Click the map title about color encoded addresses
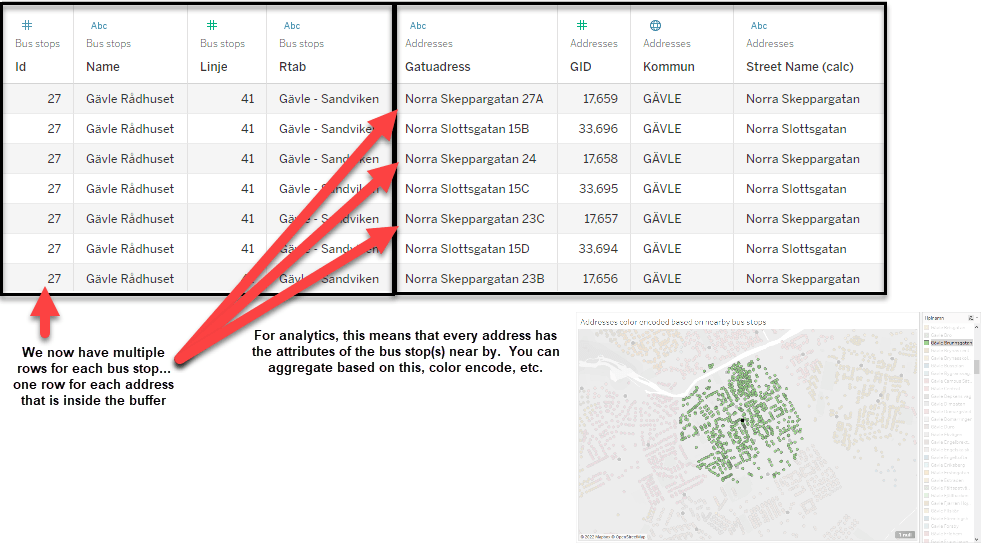The height and width of the screenshot is (543, 981). [x=673, y=322]
